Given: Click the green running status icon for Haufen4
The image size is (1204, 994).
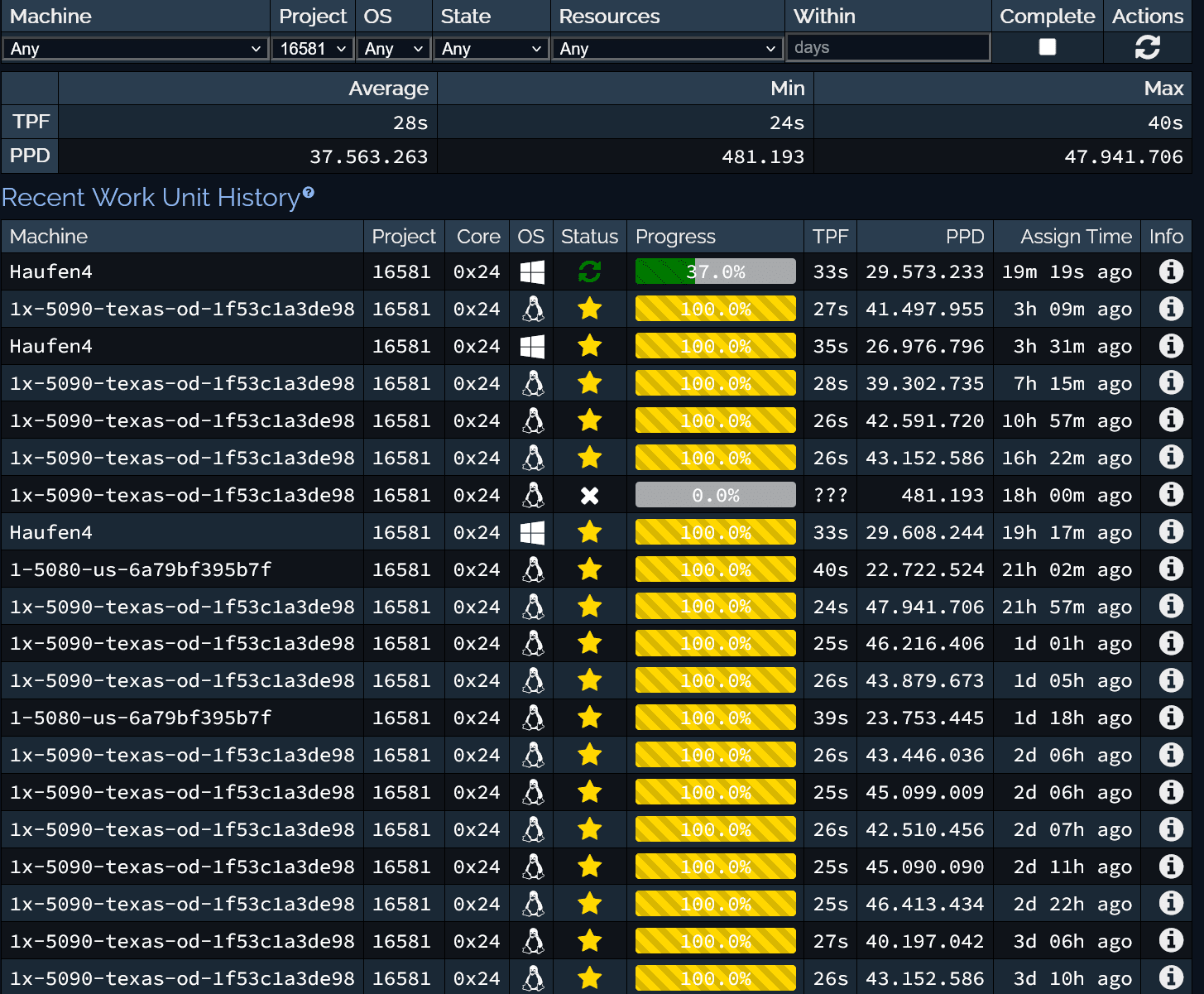Looking at the screenshot, I should tap(589, 271).
